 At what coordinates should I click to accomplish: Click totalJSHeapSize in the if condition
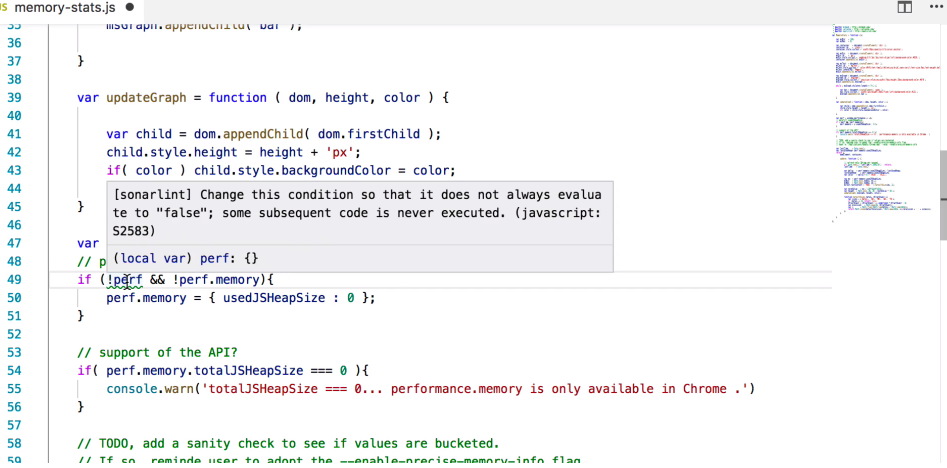[x=251, y=370]
